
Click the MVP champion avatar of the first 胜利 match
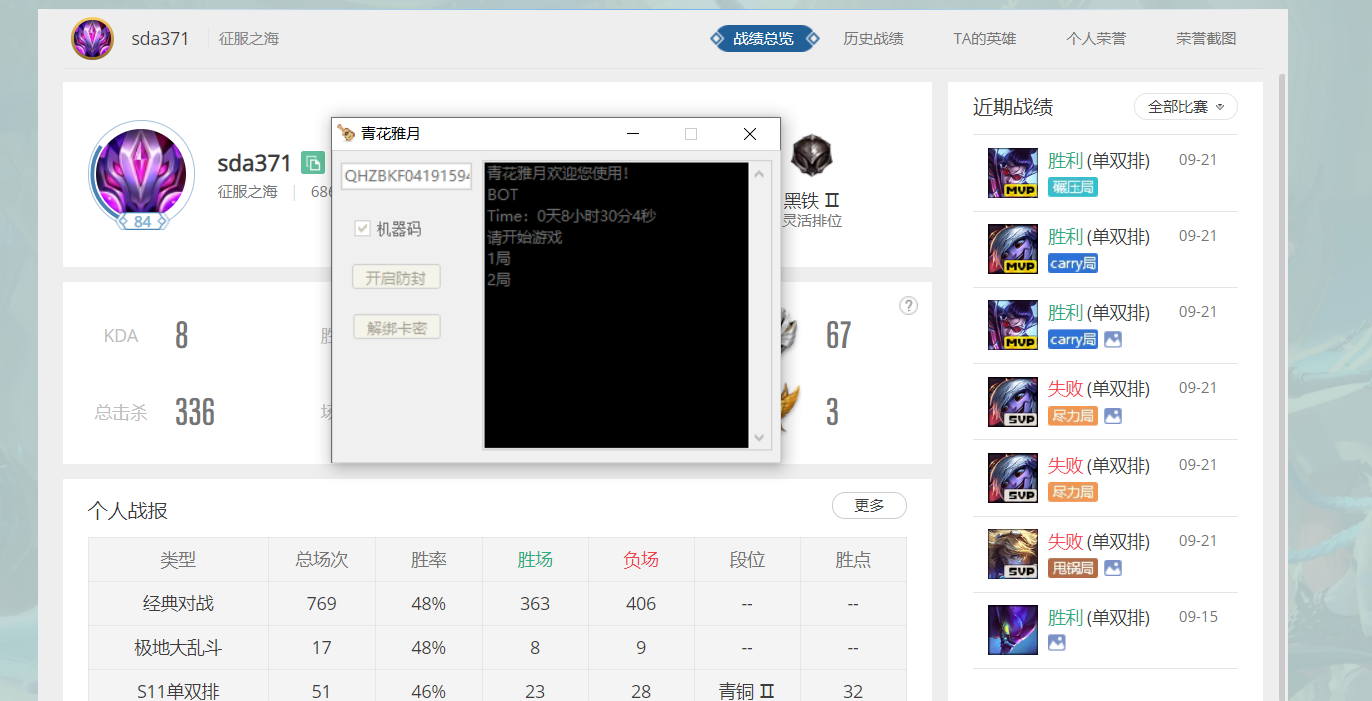coord(1012,172)
